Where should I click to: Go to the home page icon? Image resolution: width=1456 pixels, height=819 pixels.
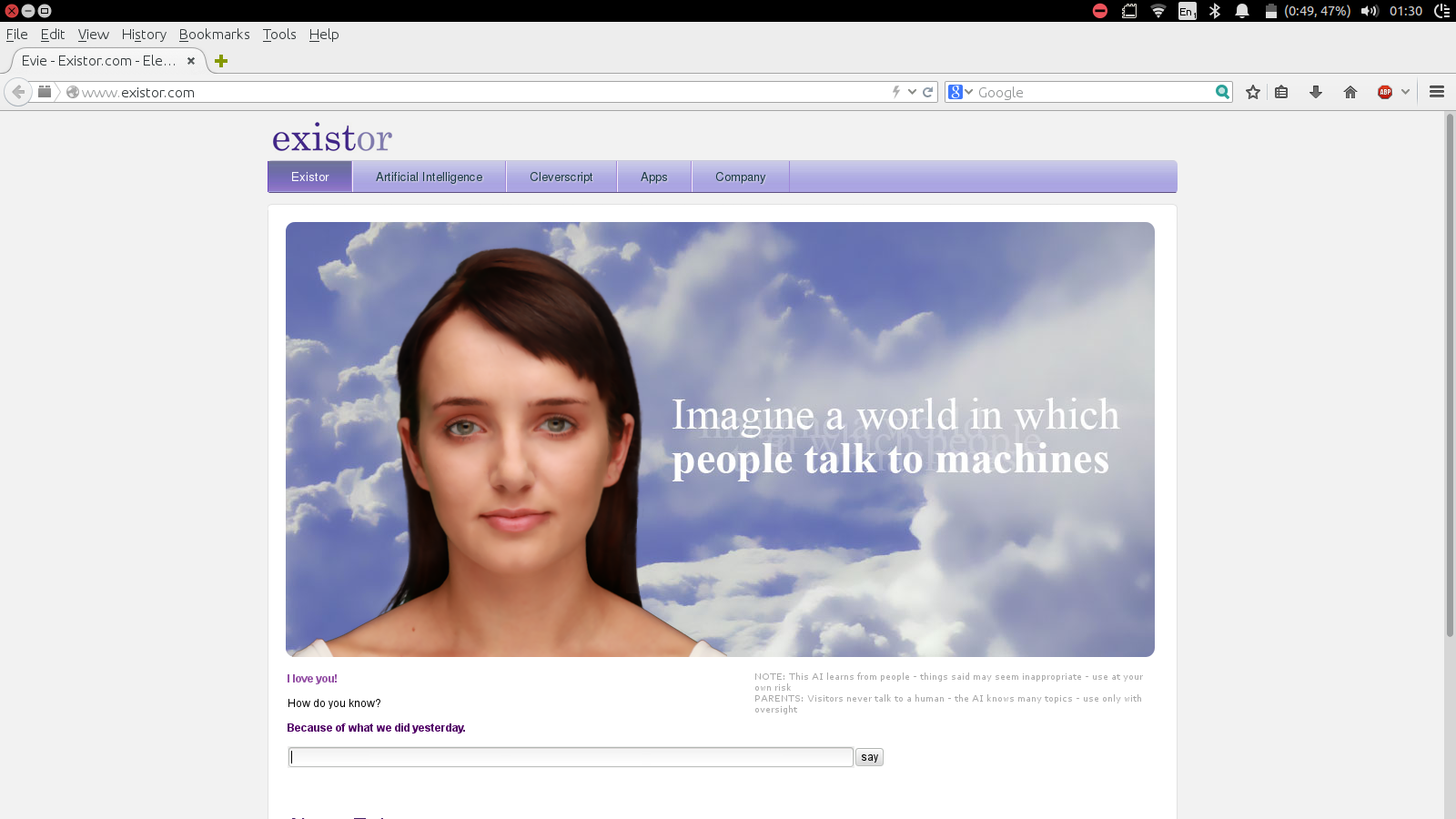[x=1350, y=92]
